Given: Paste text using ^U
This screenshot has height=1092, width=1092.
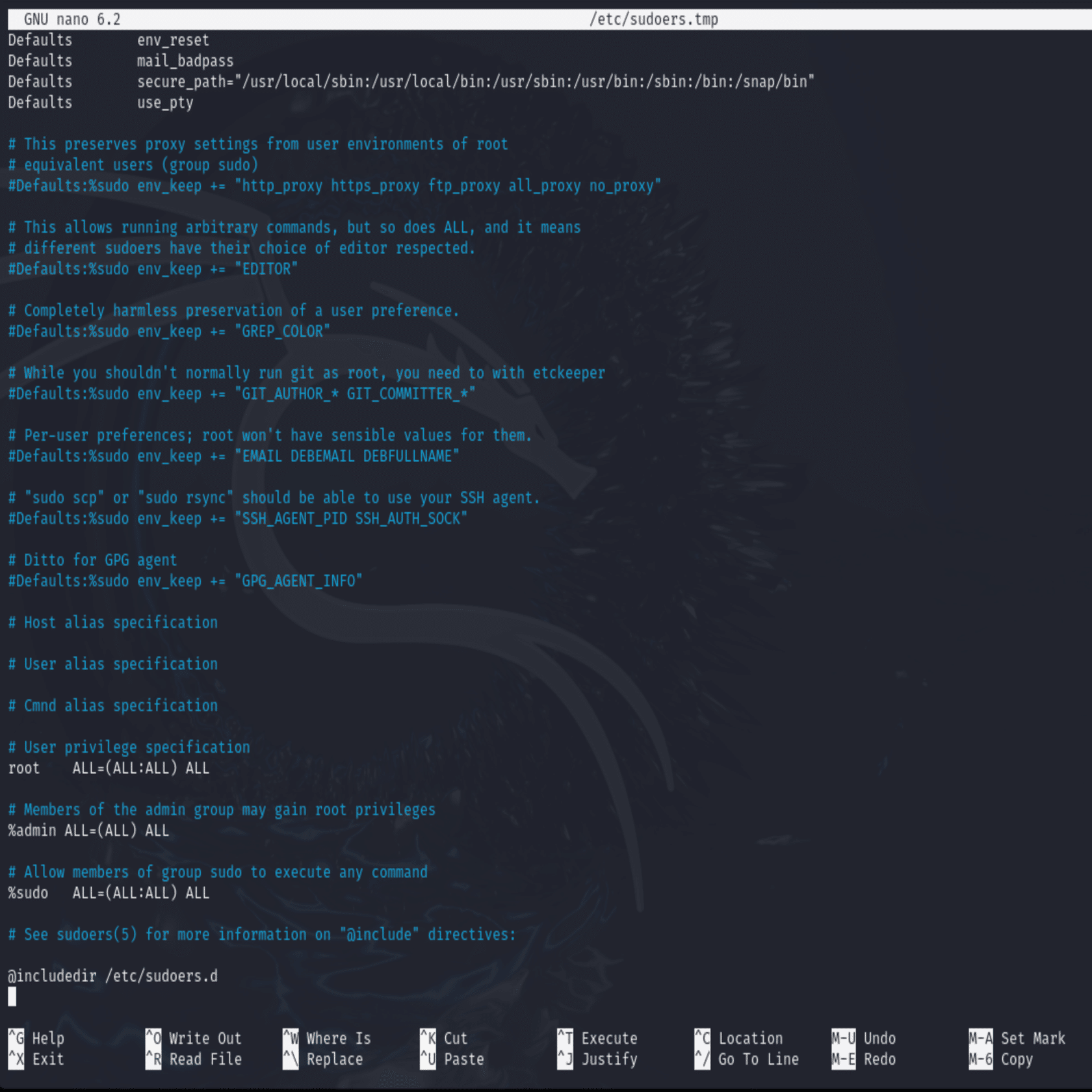Looking at the screenshot, I should [458, 1059].
